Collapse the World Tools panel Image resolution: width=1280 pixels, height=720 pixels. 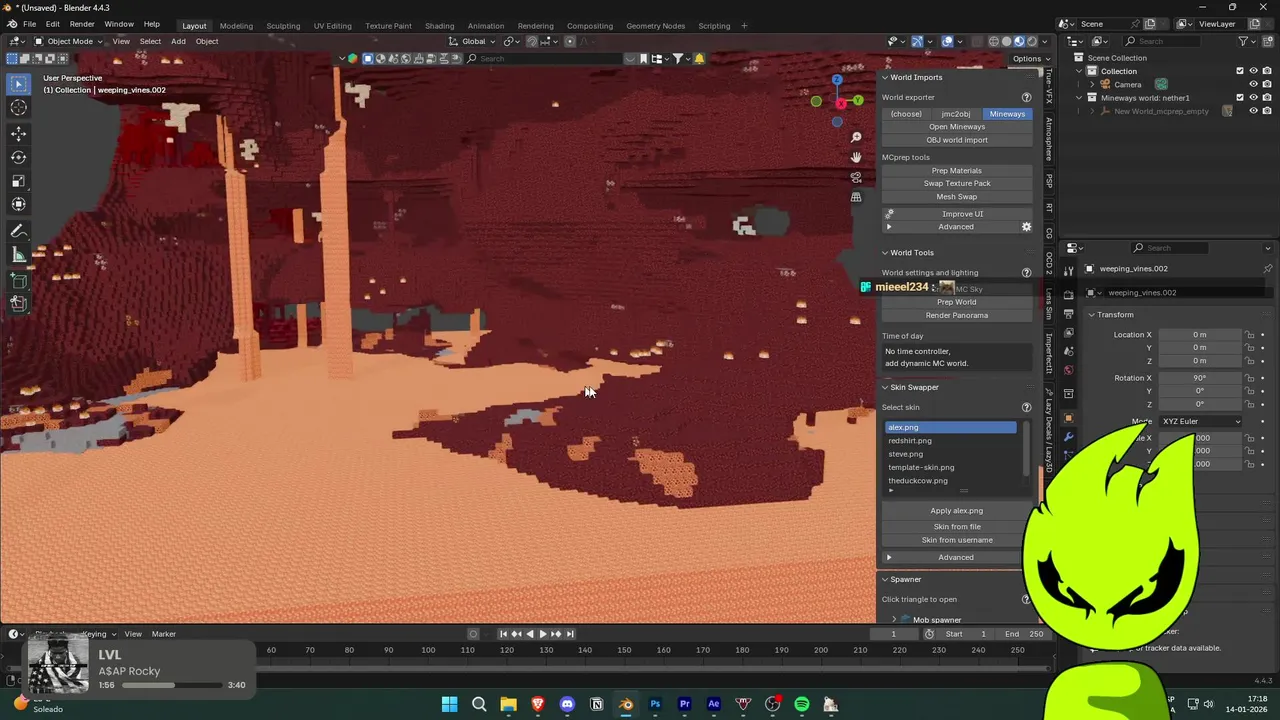click(885, 252)
